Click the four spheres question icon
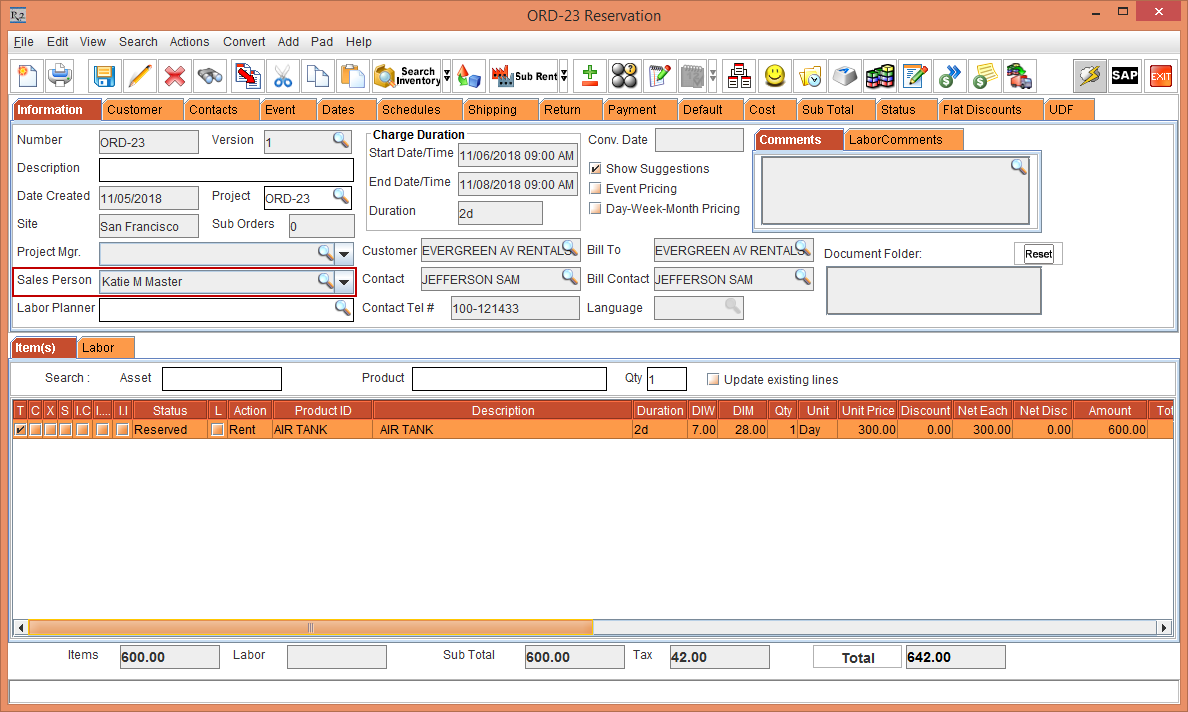 pos(624,76)
